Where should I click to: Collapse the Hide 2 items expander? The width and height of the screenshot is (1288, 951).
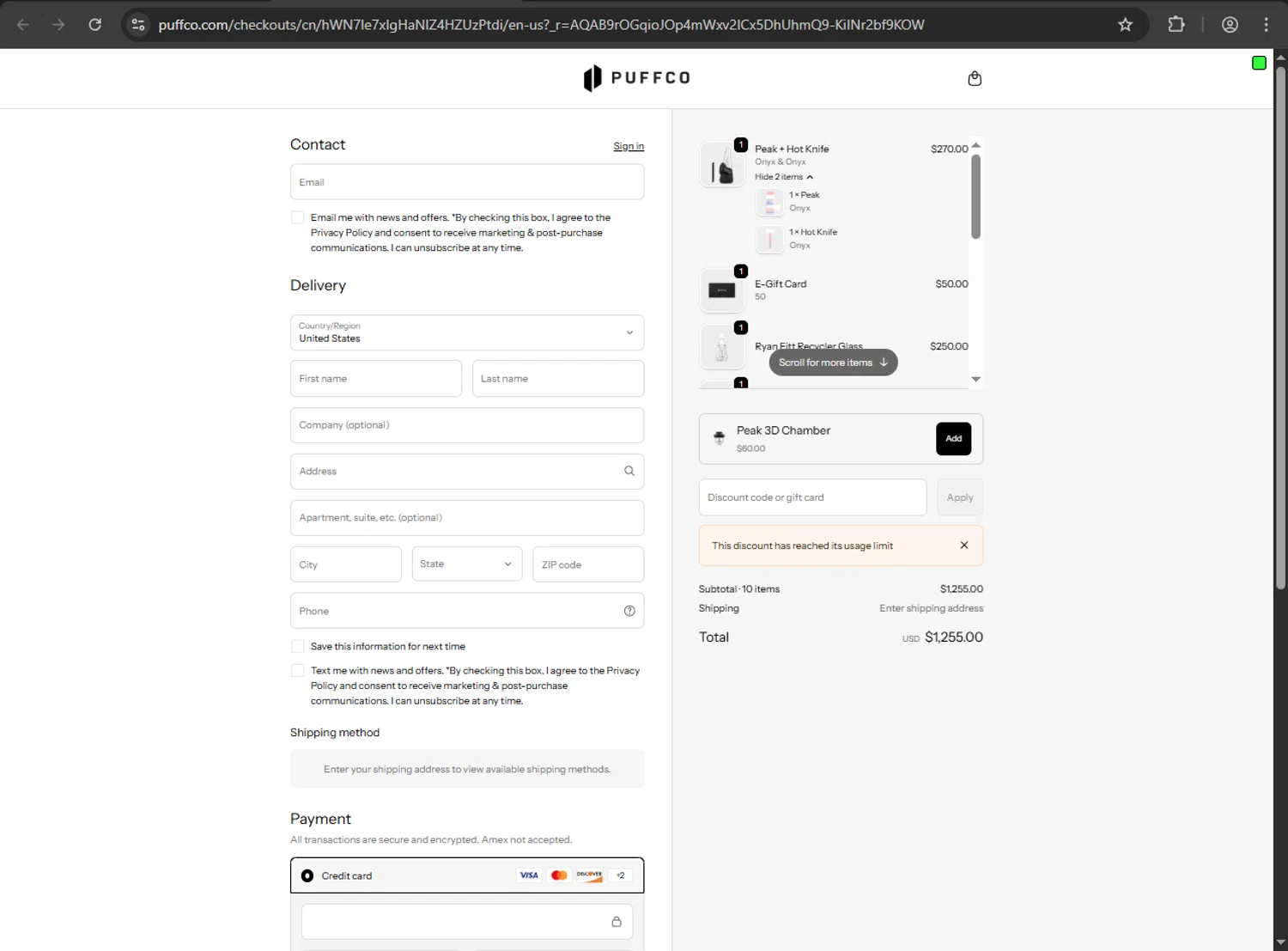click(783, 177)
